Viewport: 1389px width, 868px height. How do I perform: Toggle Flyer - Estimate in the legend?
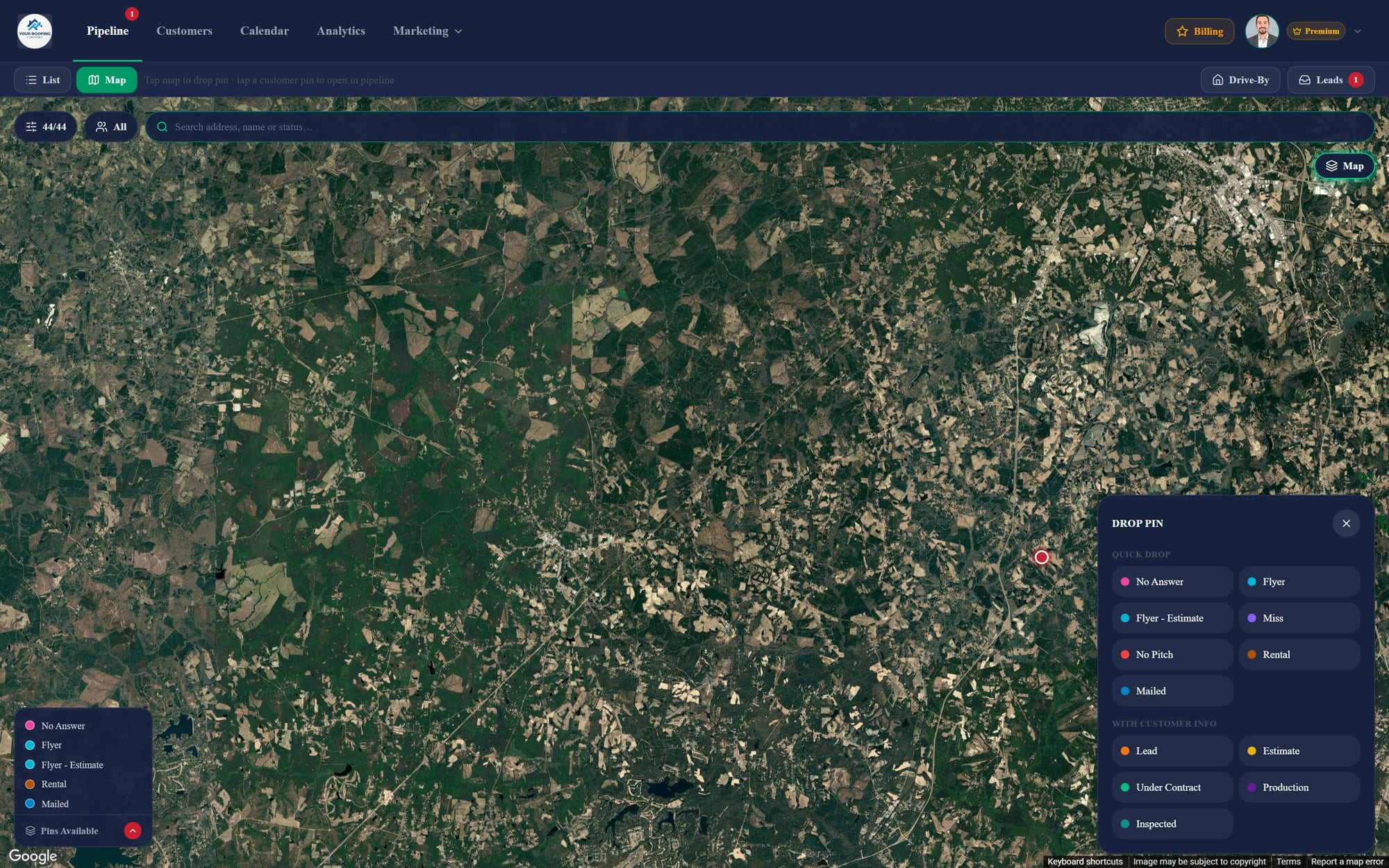[x=64, y=765]
